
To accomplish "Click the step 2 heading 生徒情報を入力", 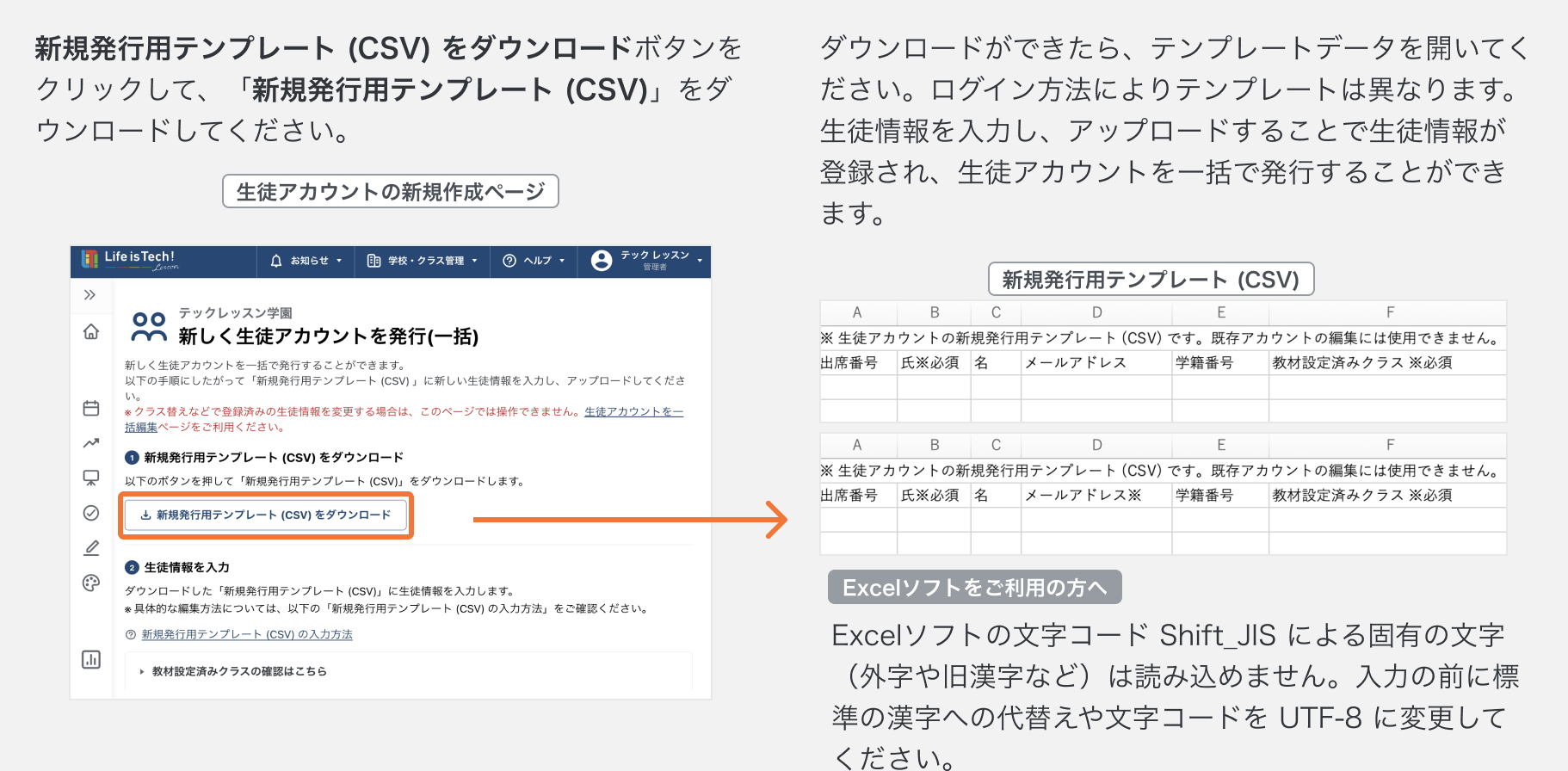I will pos(187,567).
